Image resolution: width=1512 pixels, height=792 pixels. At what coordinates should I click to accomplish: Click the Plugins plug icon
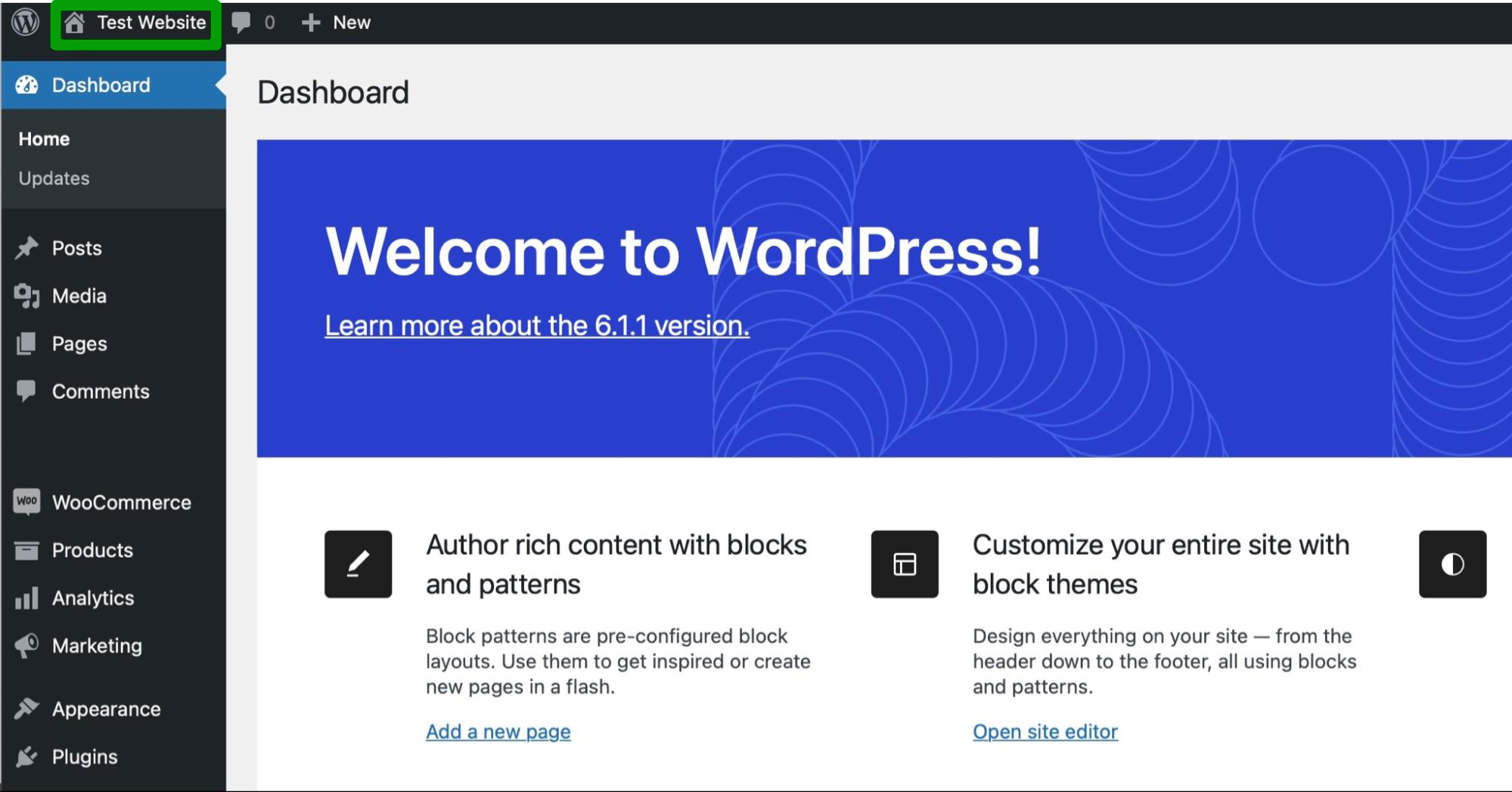(x=26, y=756)
